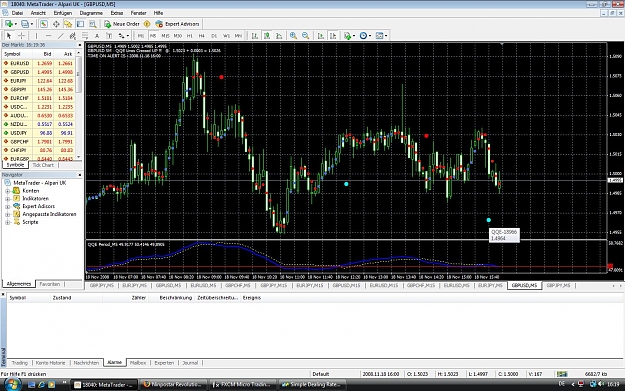Open the Strategy Tester magnifier icon

pos(92,24)
